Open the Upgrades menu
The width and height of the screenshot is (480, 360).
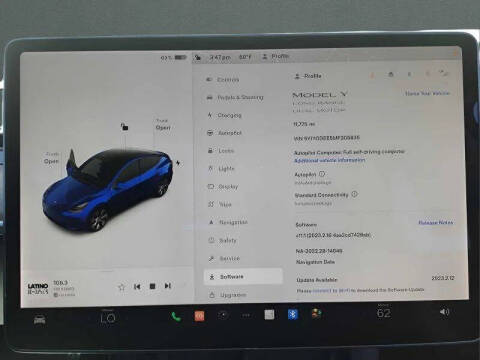point(228,295)
